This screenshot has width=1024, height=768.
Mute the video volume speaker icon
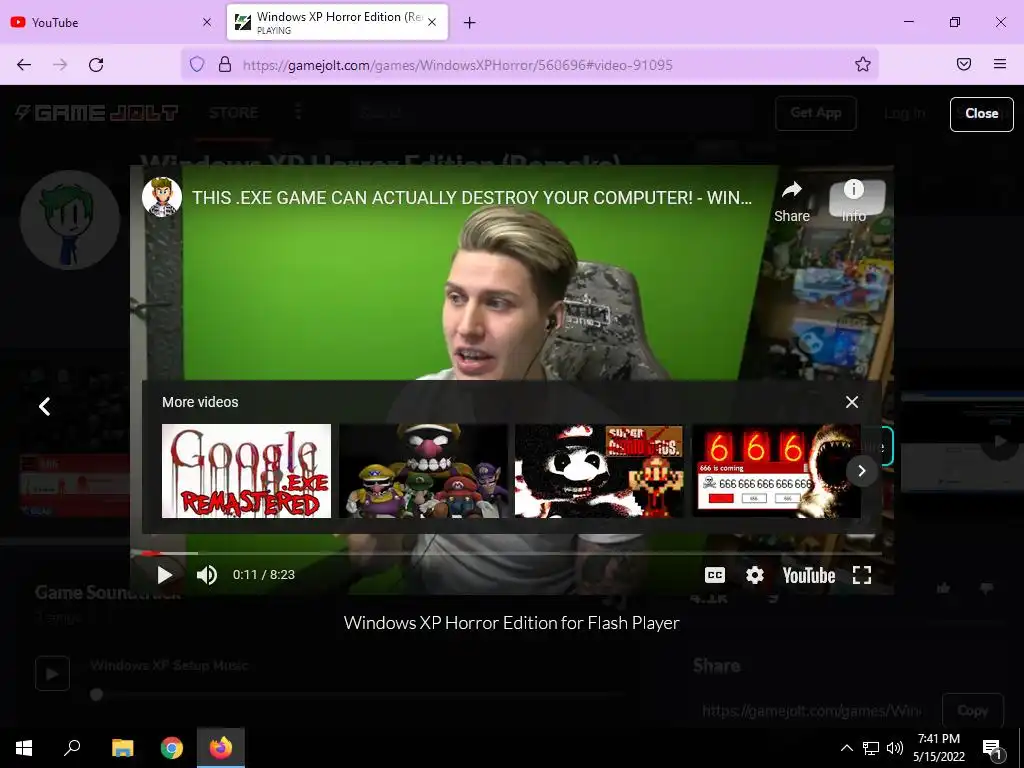[207, 575]
